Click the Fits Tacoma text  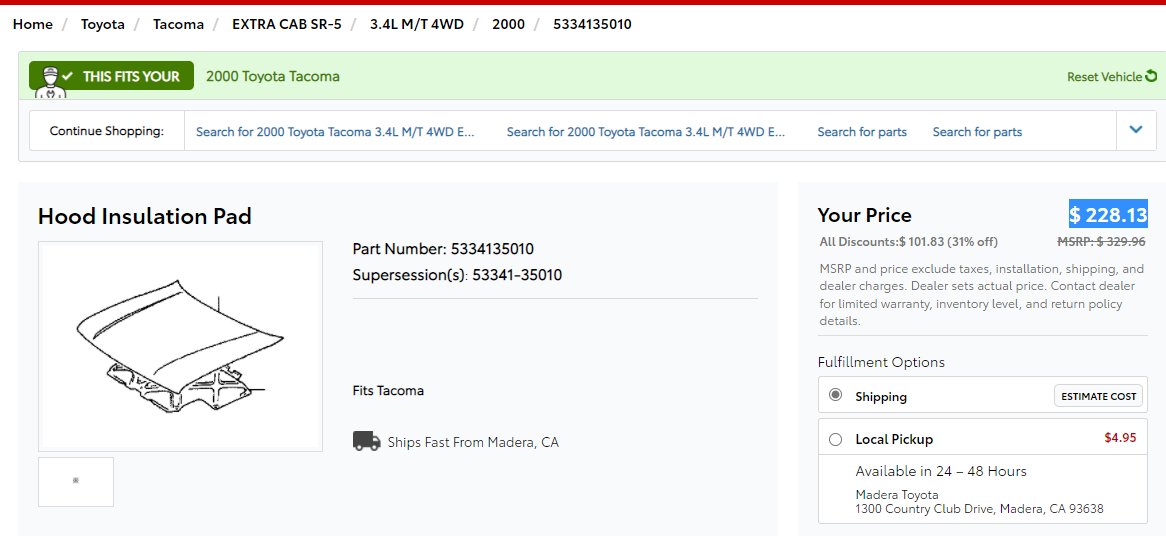pos(388,390)
